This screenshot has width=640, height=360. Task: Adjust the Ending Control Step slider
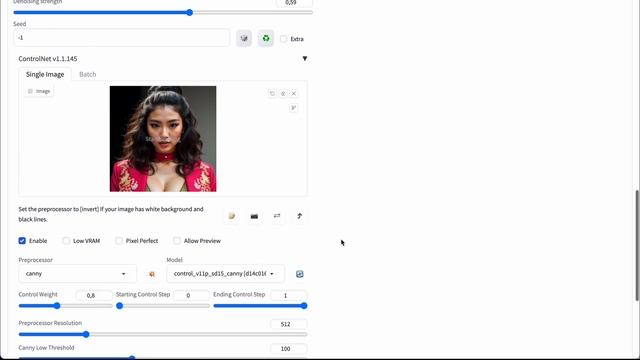click(260, 306)
